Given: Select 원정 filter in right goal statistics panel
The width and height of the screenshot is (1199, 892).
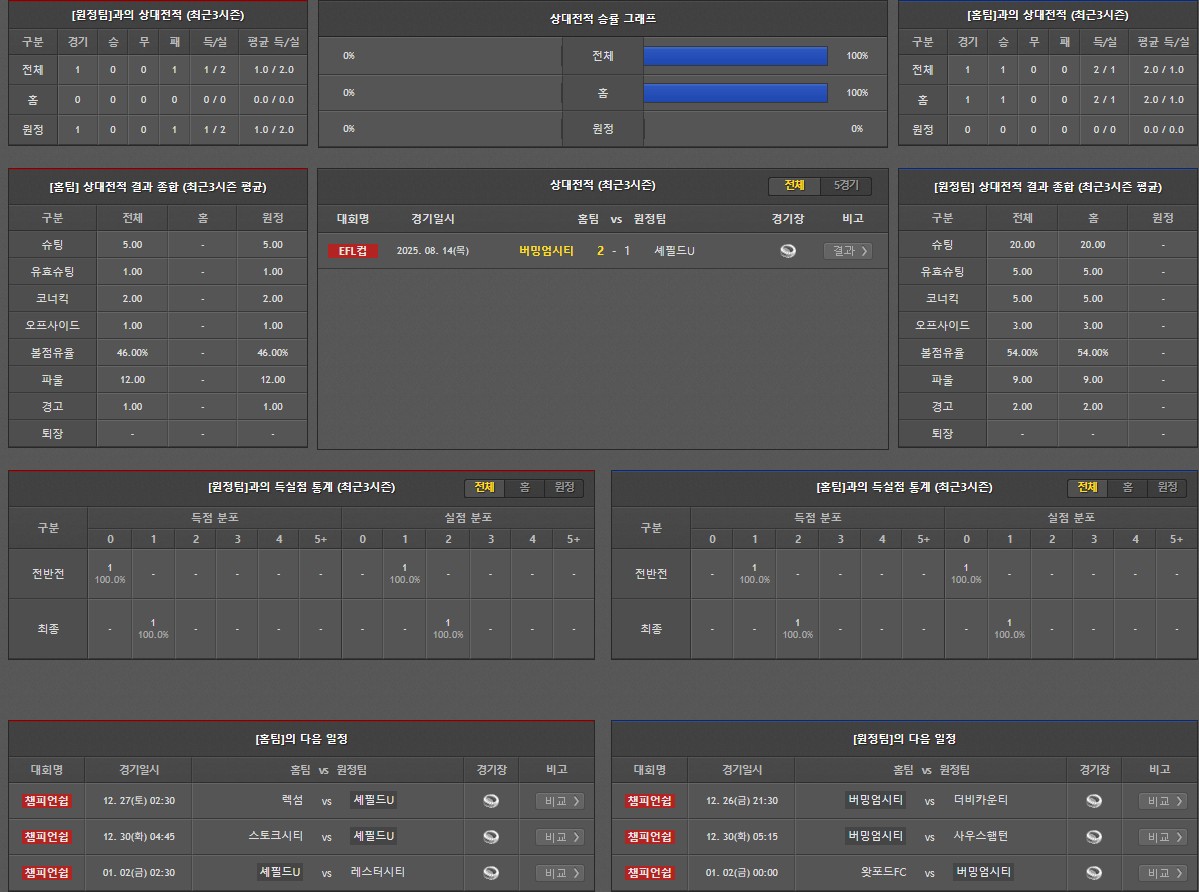Looking at the screenshot, I should tap(1166, 487).
